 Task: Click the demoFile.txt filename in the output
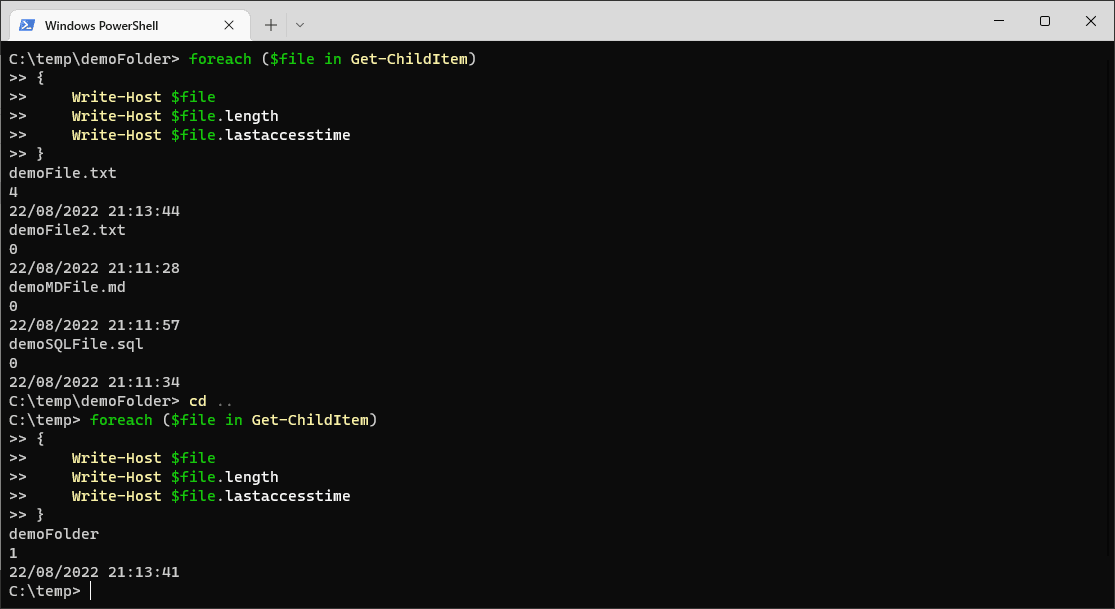(62, 172)
